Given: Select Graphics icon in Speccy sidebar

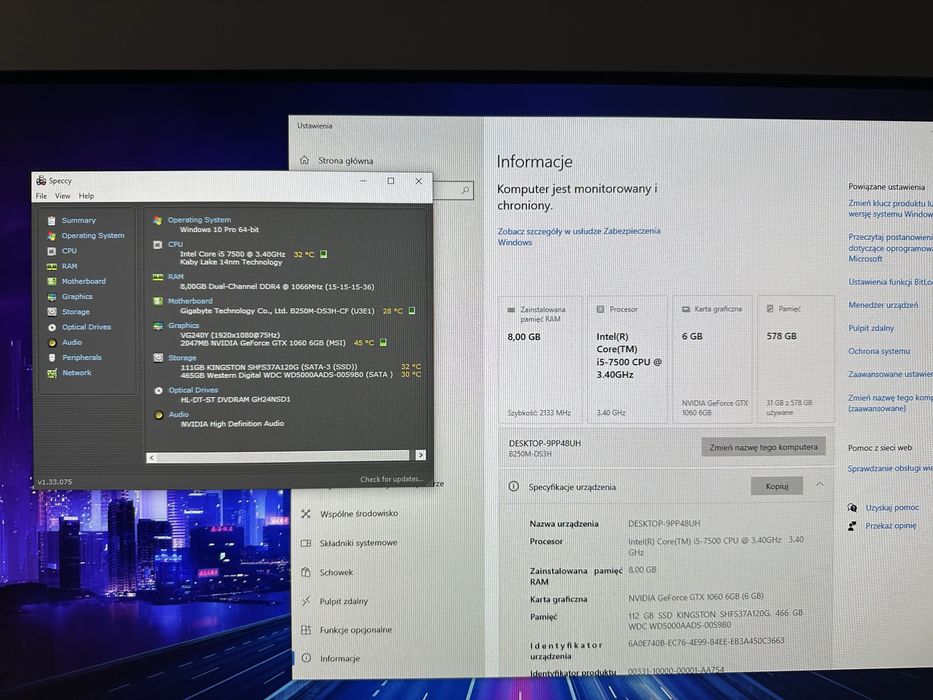Looking at the screenshot, I should (x=52, y=296).
